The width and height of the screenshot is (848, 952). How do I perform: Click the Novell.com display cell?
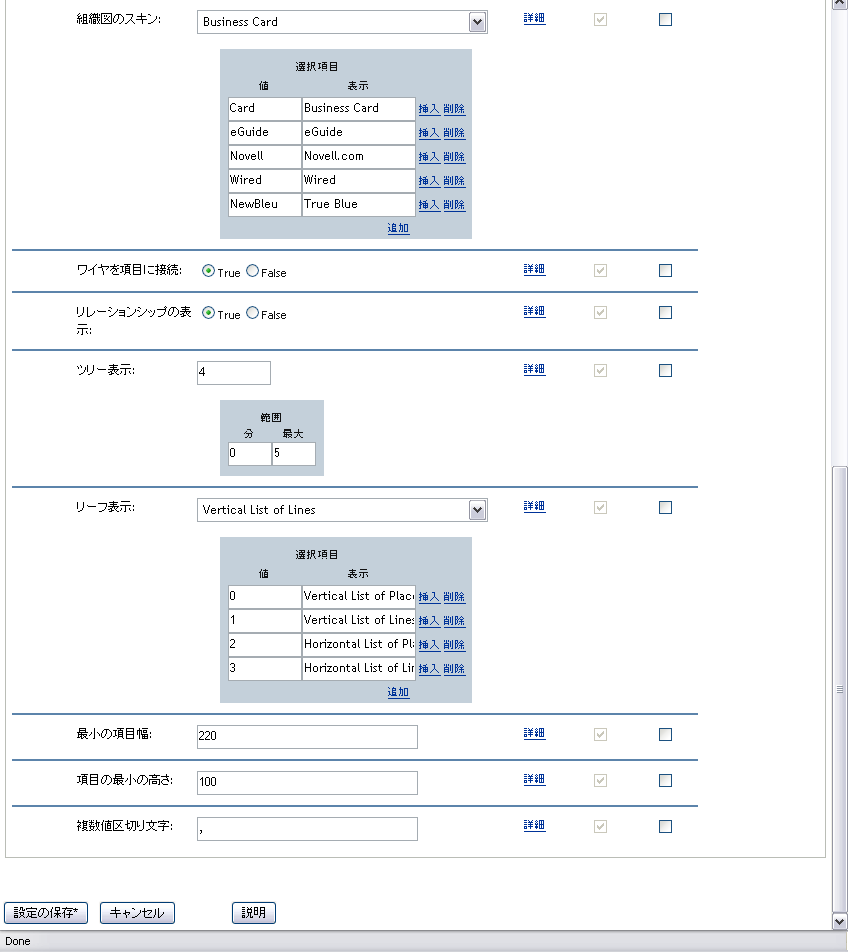(x=359, y=157)
